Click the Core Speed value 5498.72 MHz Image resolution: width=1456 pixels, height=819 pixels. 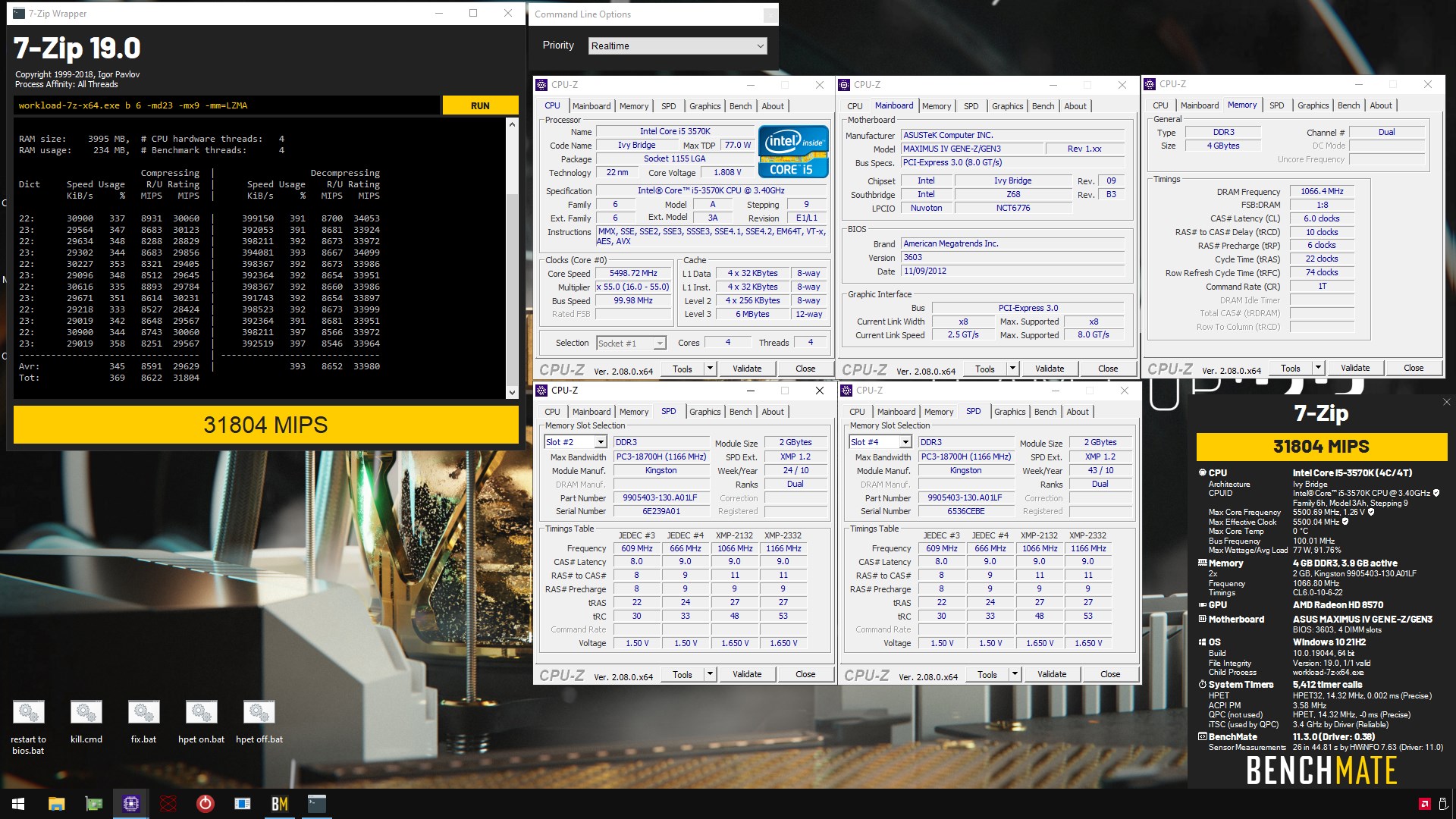coord(634,274)
